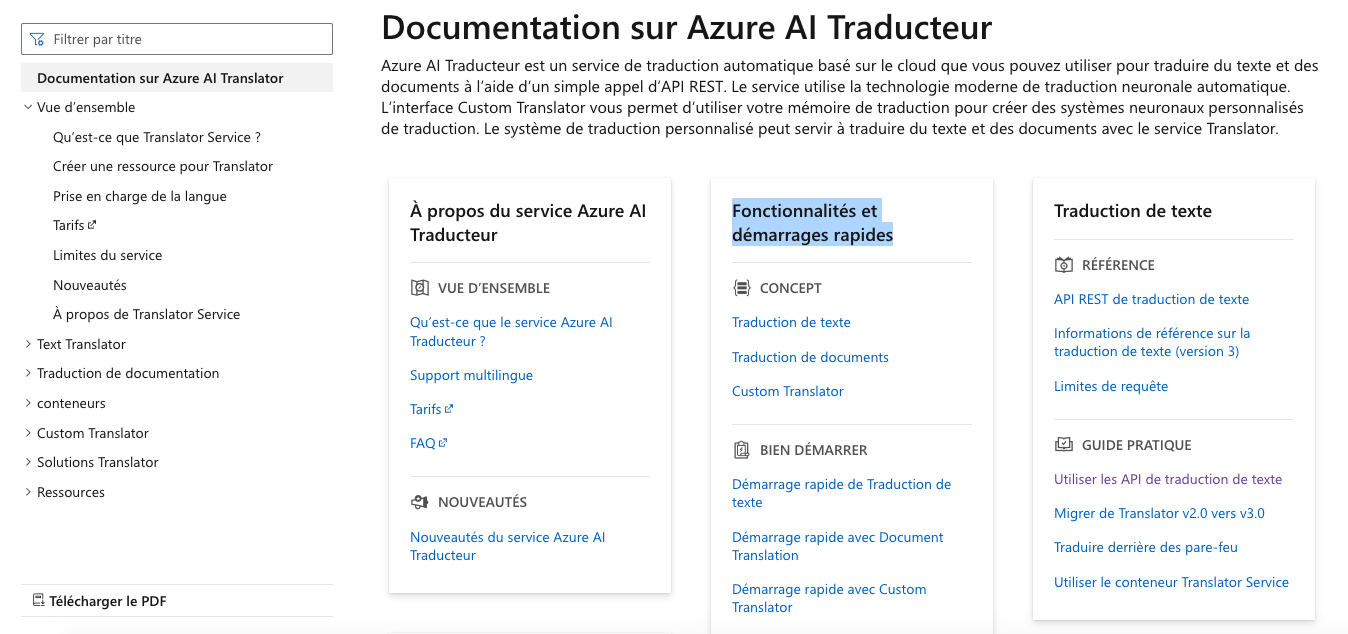Click the Télécharger le PDF button
This screenshot has width=1348, height=634.
[108, 601]
